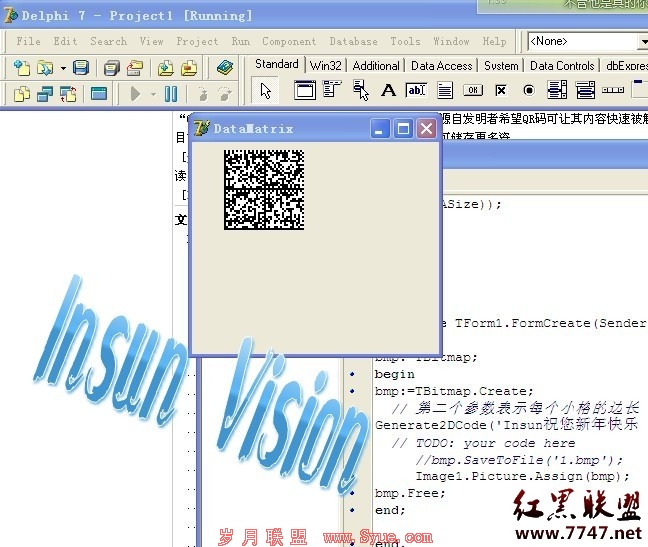Click the Remove File from Project icon
The width and height of the screenshot is (648, 547).
[x=189, y=68]
